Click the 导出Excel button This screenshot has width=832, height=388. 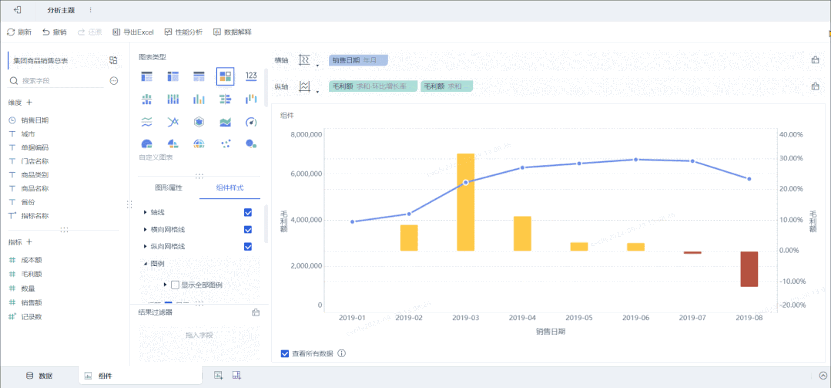tap(133, 32)
